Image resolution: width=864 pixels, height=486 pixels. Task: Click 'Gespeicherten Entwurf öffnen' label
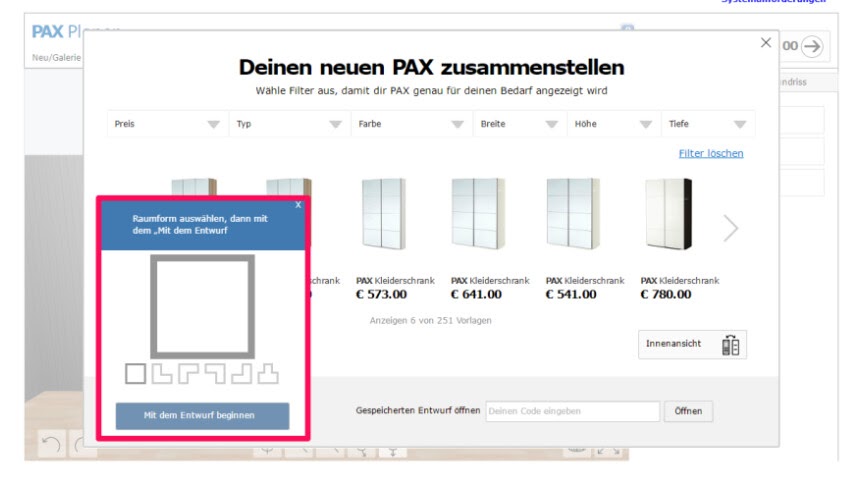(x=418, y=411)
